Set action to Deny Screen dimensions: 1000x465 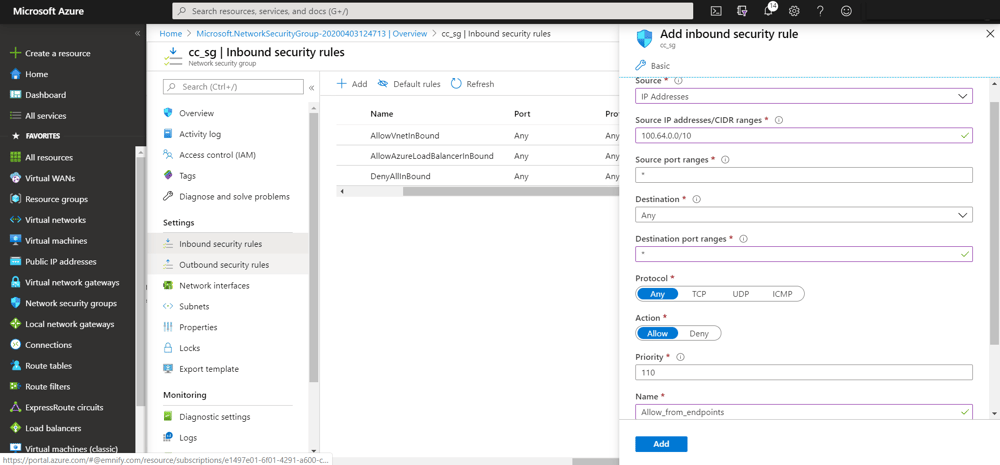tap(699, 334)
